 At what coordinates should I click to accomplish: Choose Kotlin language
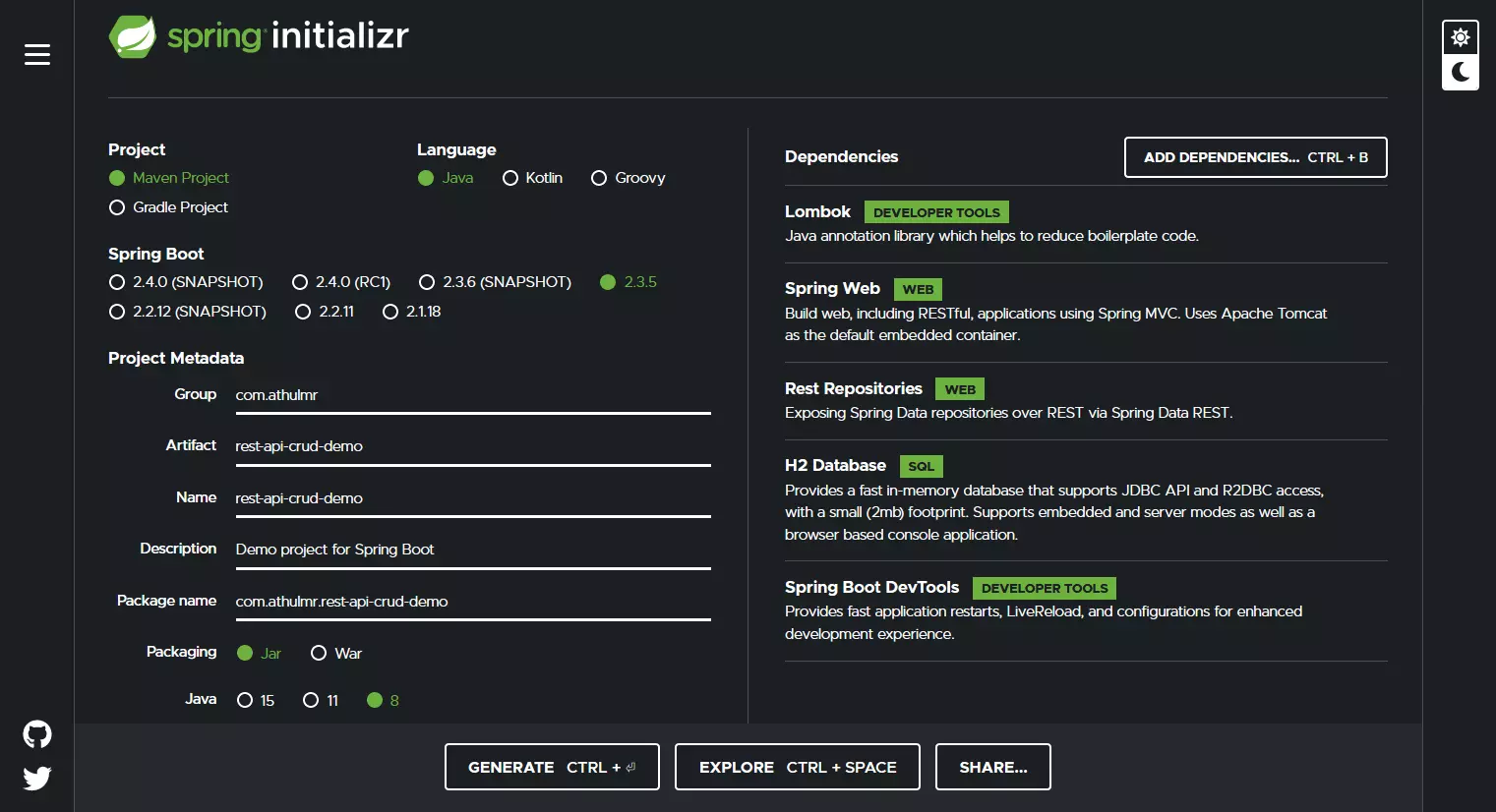point(532,178)
